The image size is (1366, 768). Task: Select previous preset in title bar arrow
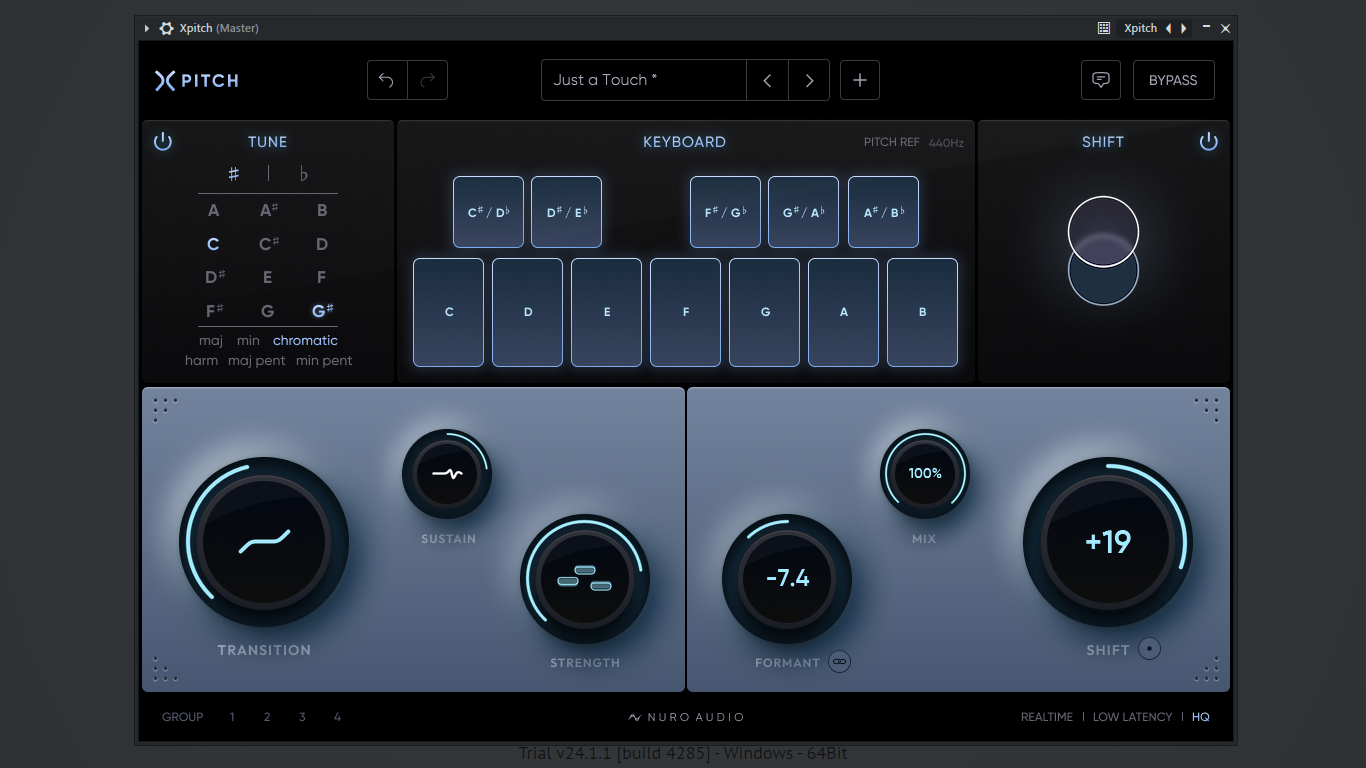(1168, 28)
